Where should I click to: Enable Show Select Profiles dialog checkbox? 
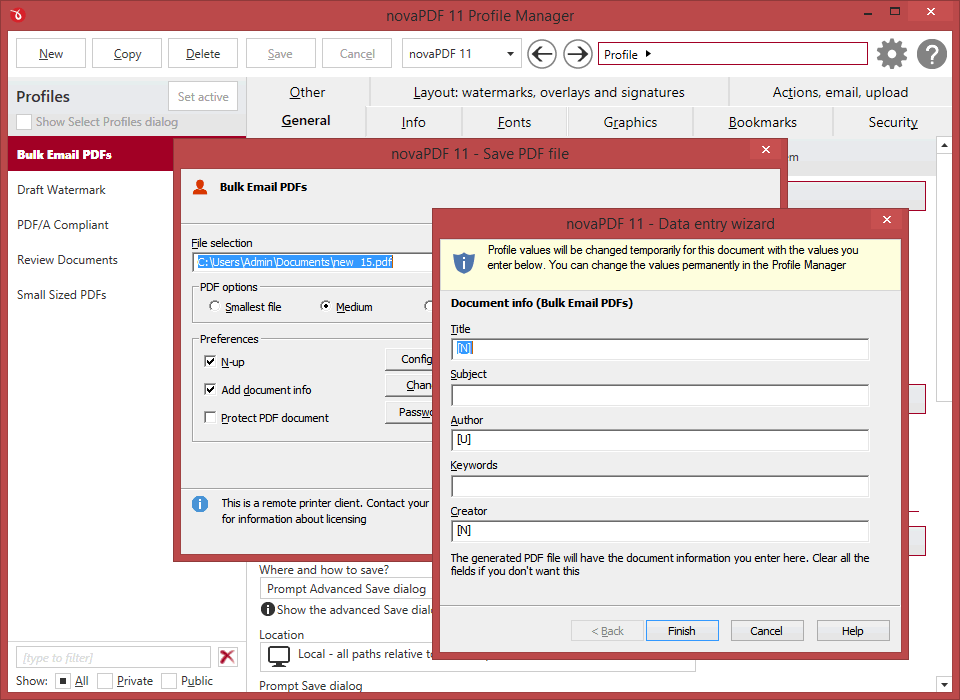click(x=24, y=122)
